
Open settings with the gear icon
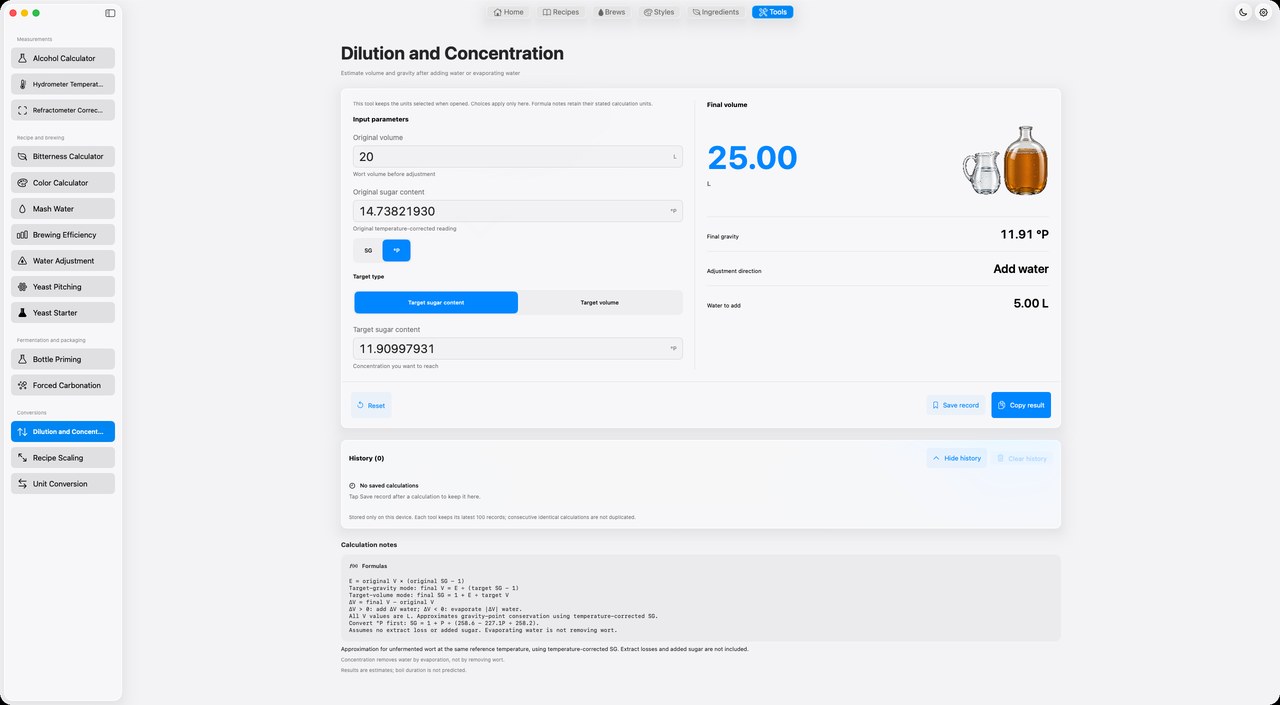(1263, 12)
